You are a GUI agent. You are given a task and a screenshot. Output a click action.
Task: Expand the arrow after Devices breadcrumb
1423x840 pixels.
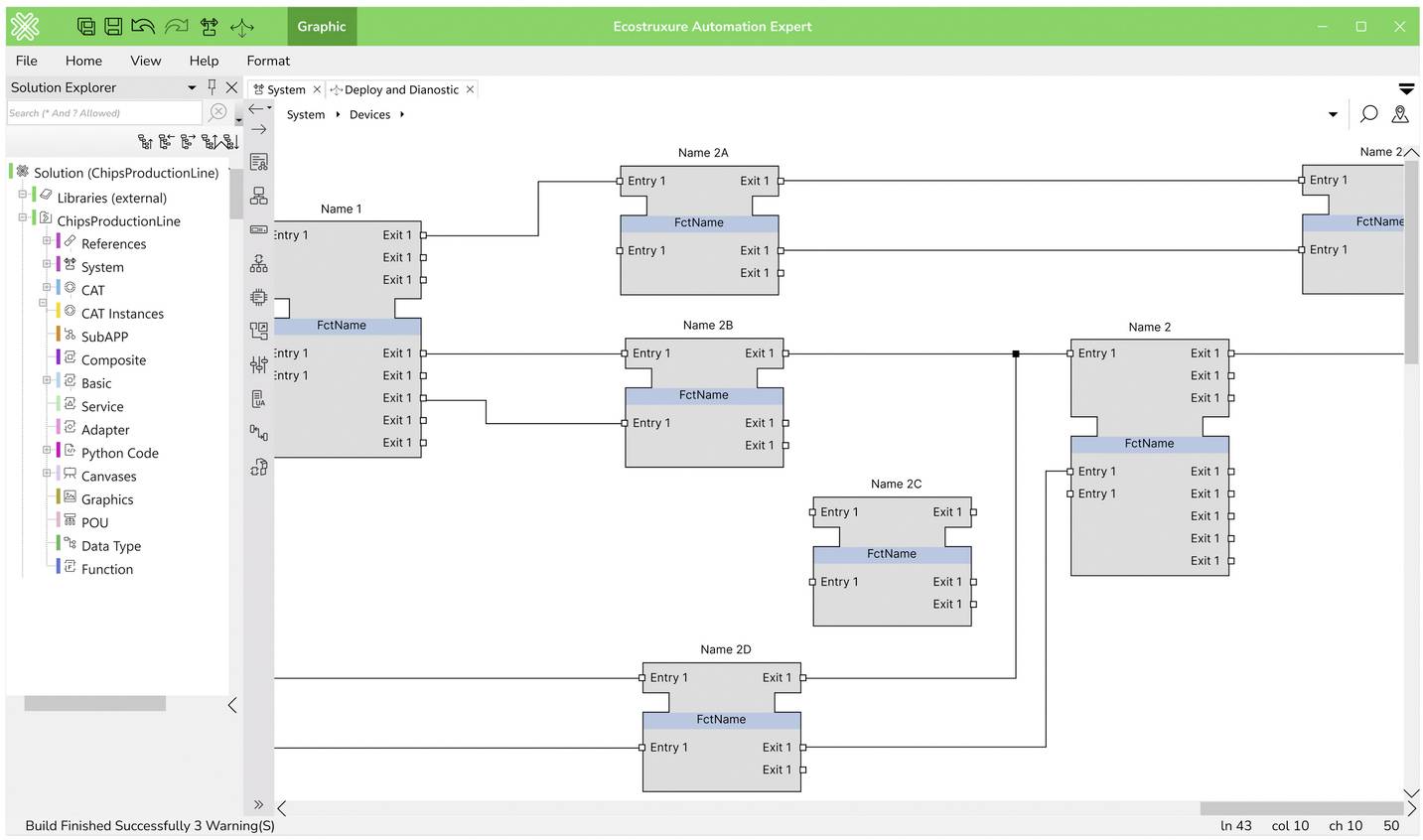coord(401,114)
